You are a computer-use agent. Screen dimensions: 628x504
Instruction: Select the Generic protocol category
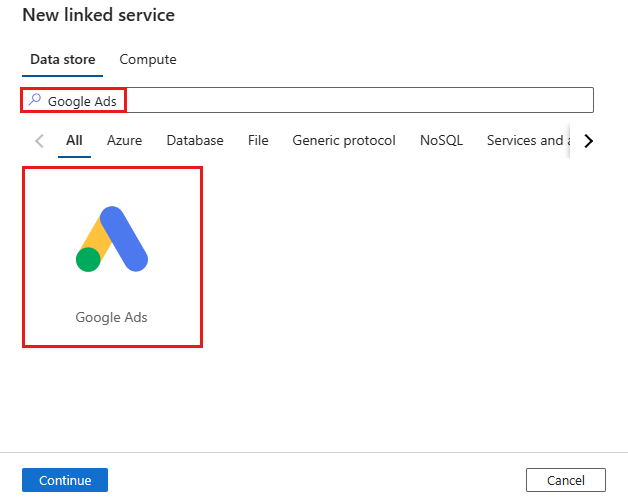click(344, 141)
